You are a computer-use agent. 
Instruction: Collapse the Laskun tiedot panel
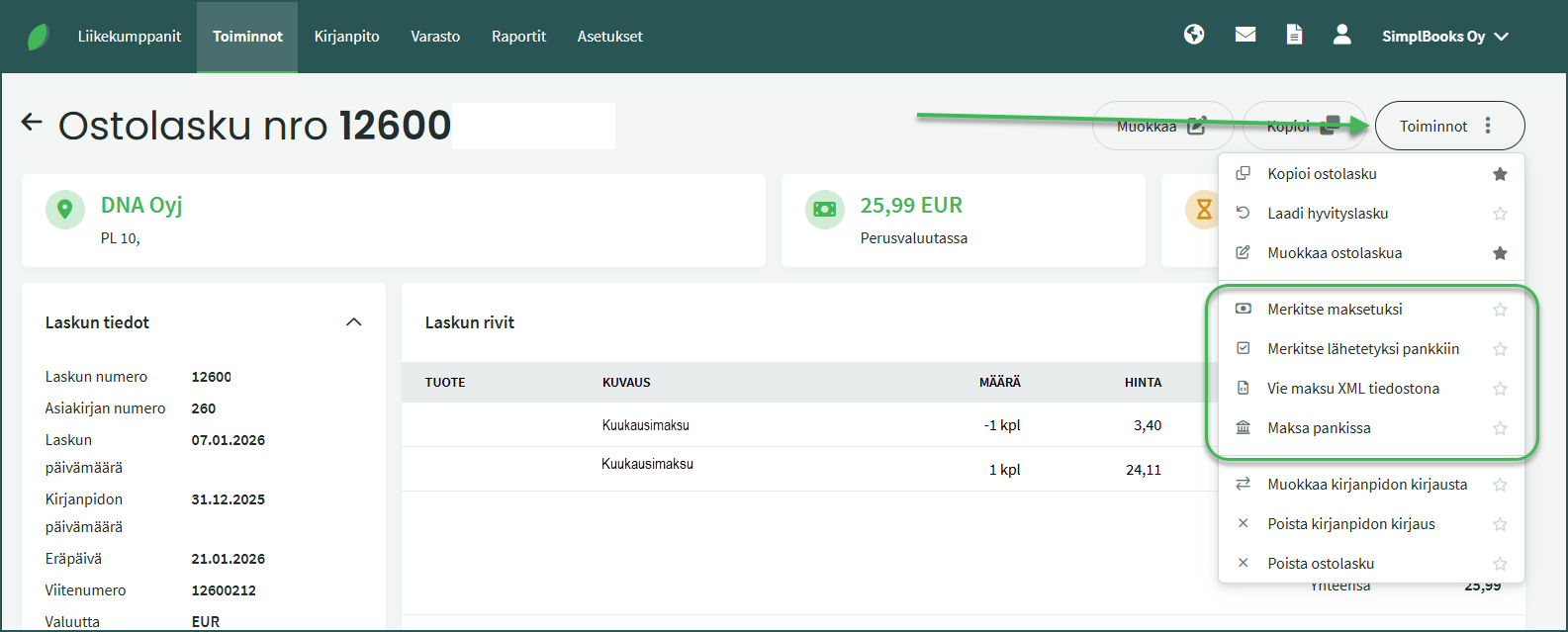point(354,322)
